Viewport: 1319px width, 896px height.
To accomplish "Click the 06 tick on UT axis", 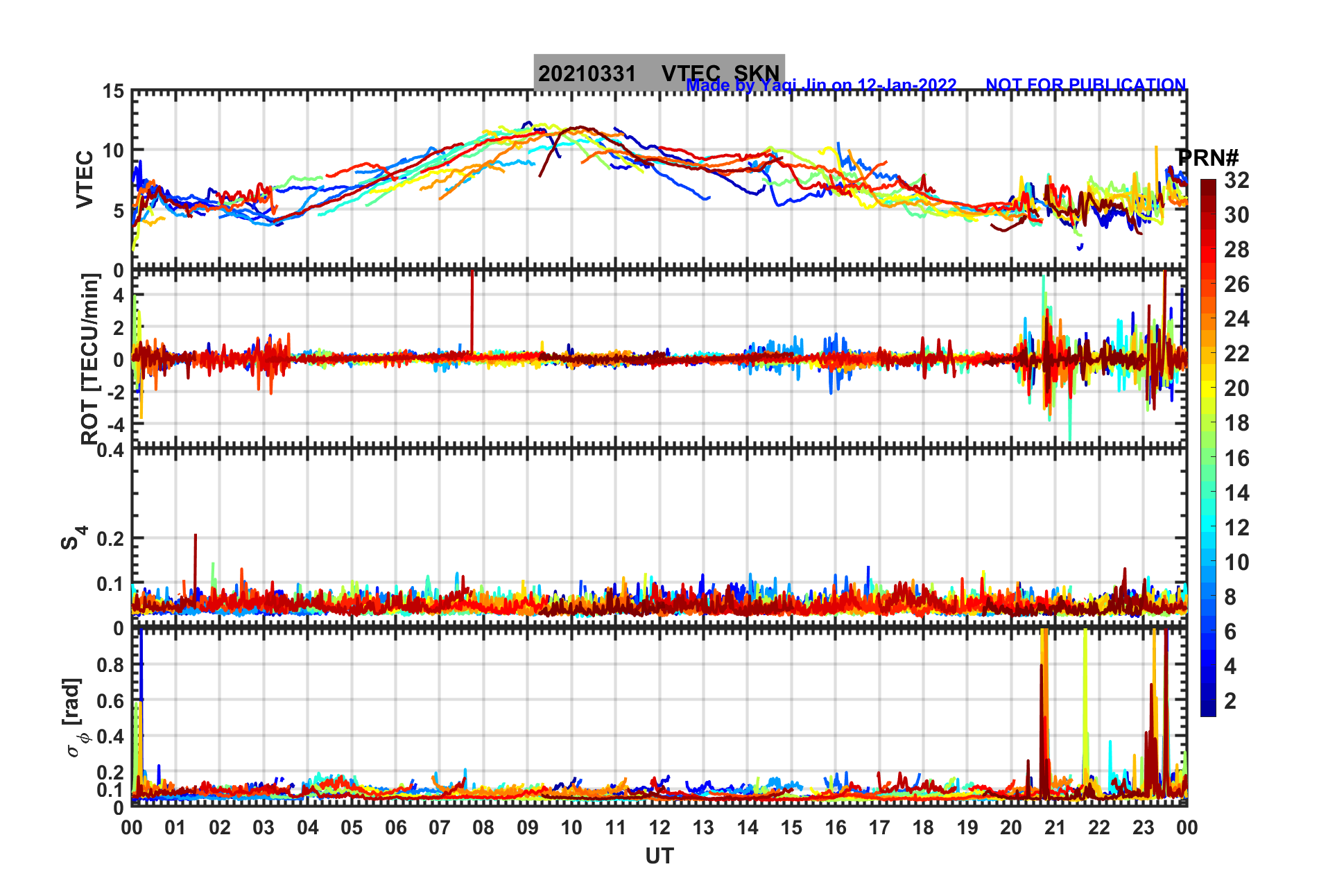I will 395,827.
